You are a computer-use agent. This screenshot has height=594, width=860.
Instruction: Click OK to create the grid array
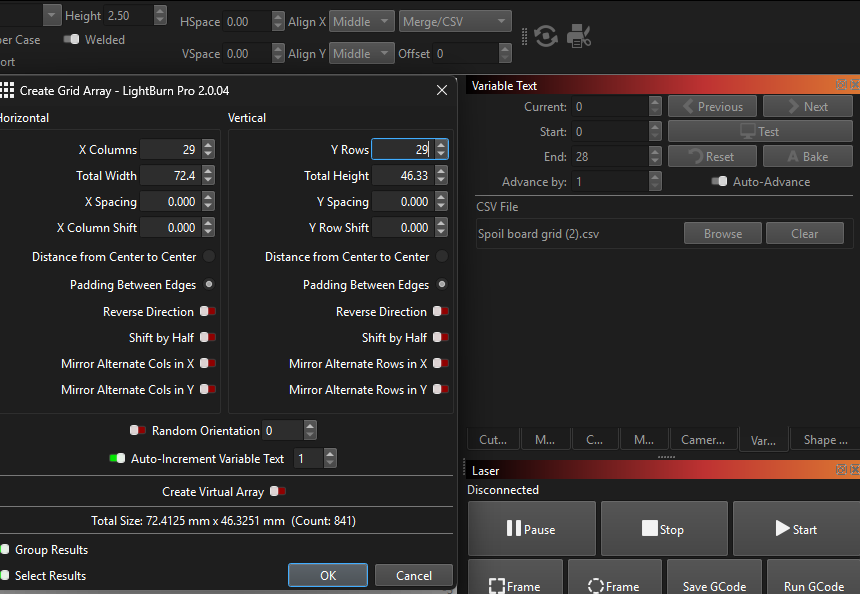(x=328, y=575)
